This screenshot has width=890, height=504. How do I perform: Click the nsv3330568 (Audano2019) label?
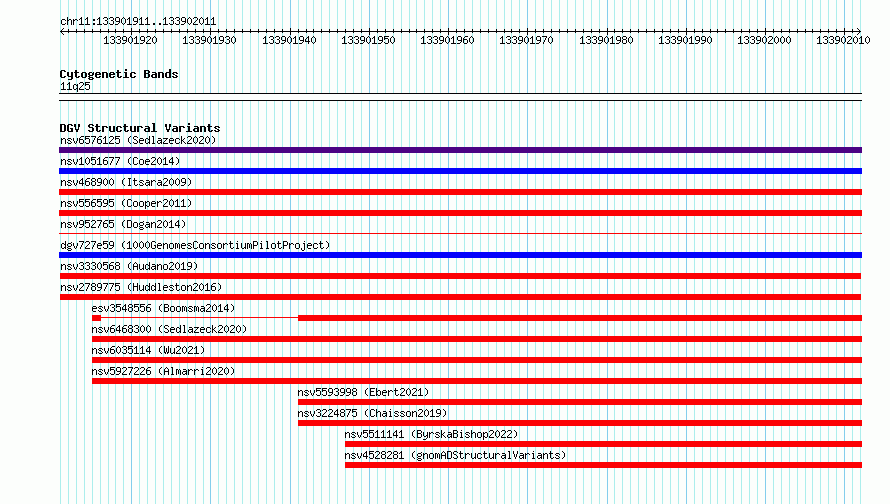coord(129,266)
